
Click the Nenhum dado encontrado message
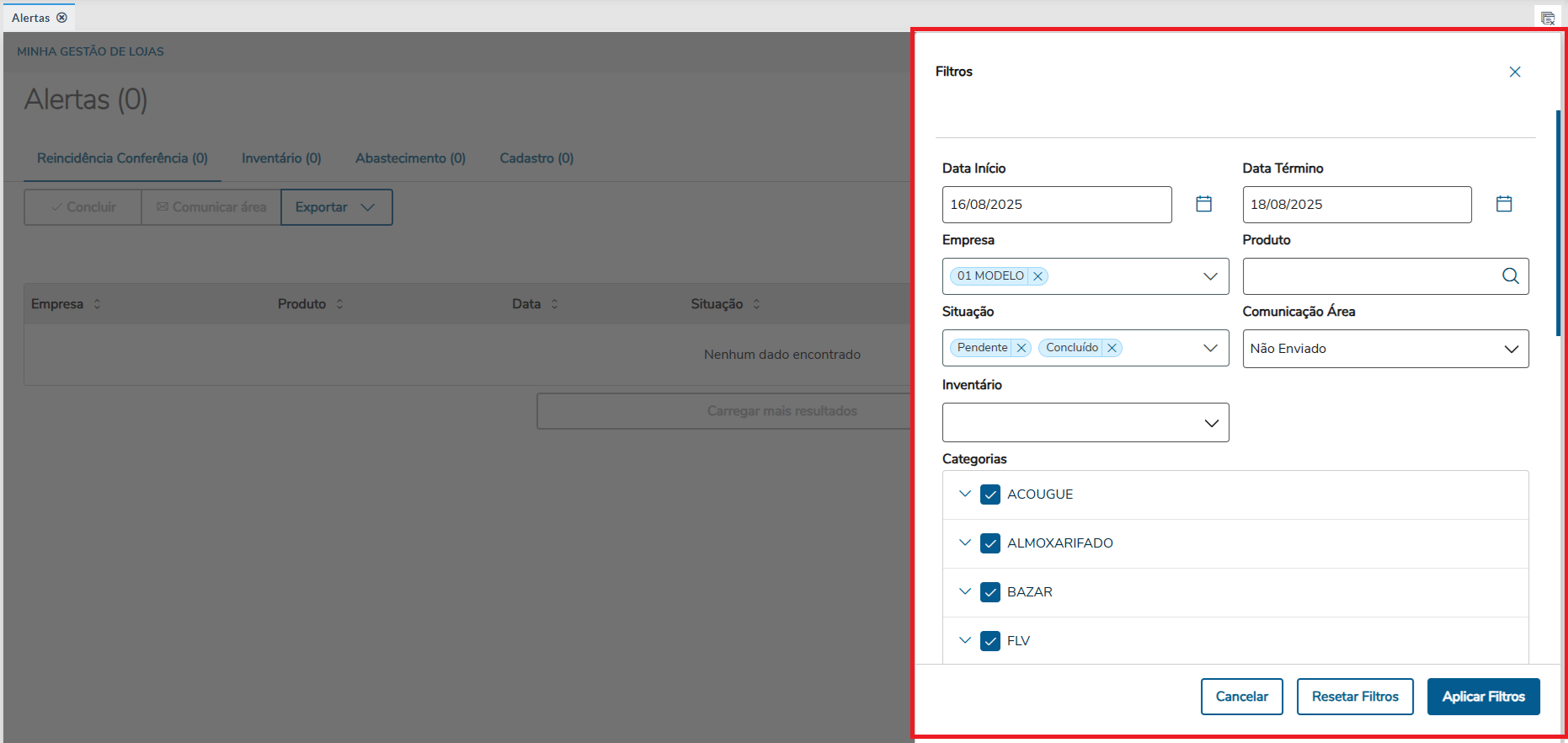click(782, 355)
